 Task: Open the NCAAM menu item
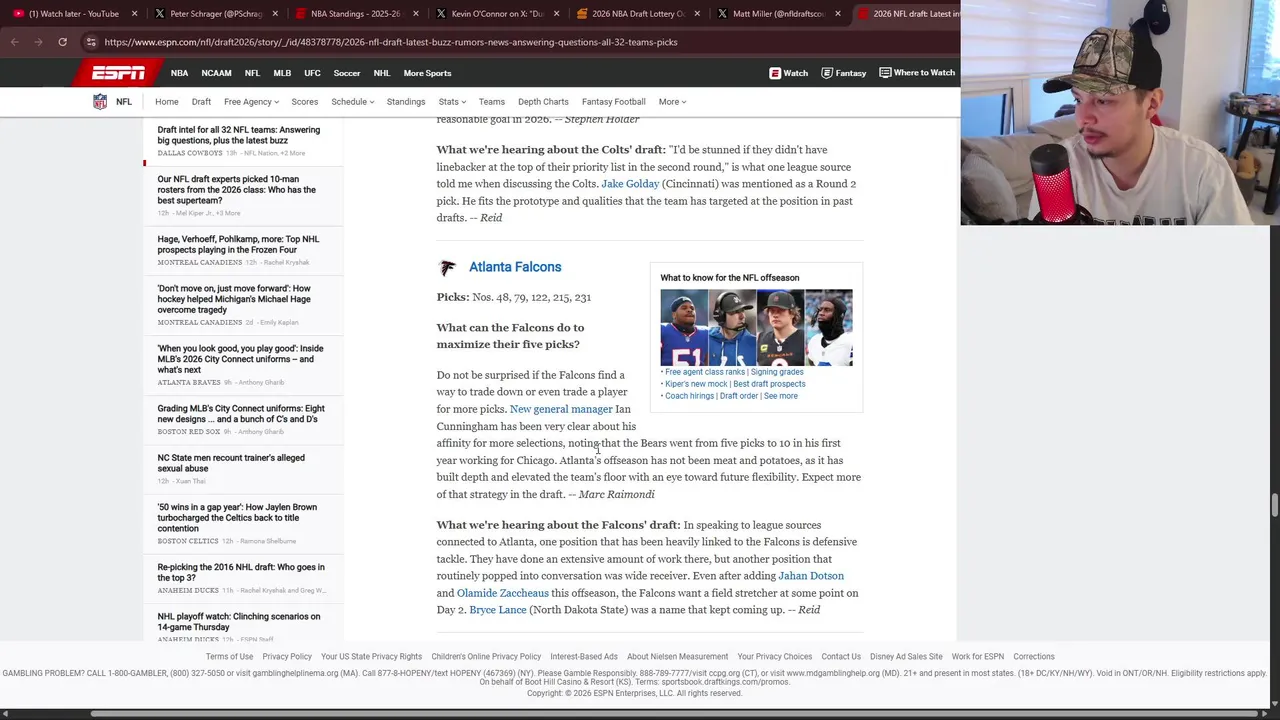point(216,73)
